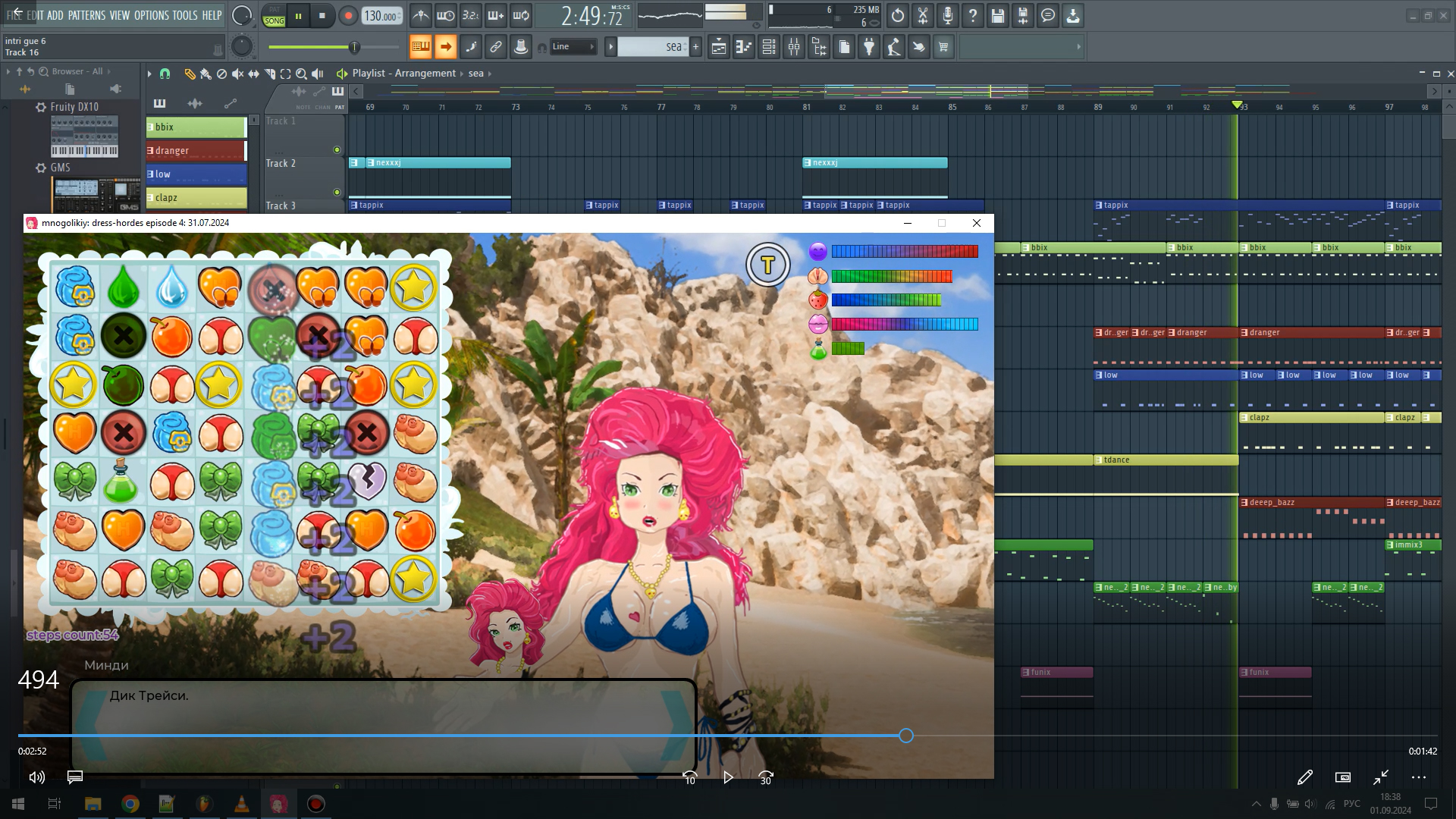Open the project info speech bubble icon
Viewport: 1456px width, 819px height.
1048,15
